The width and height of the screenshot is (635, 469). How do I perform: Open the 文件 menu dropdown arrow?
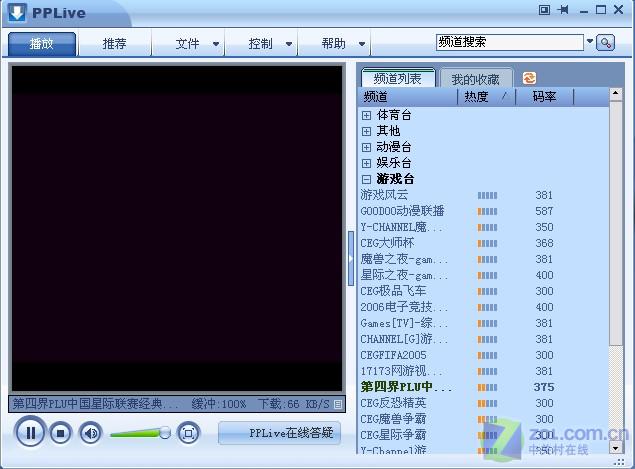[x=216, y=44]
